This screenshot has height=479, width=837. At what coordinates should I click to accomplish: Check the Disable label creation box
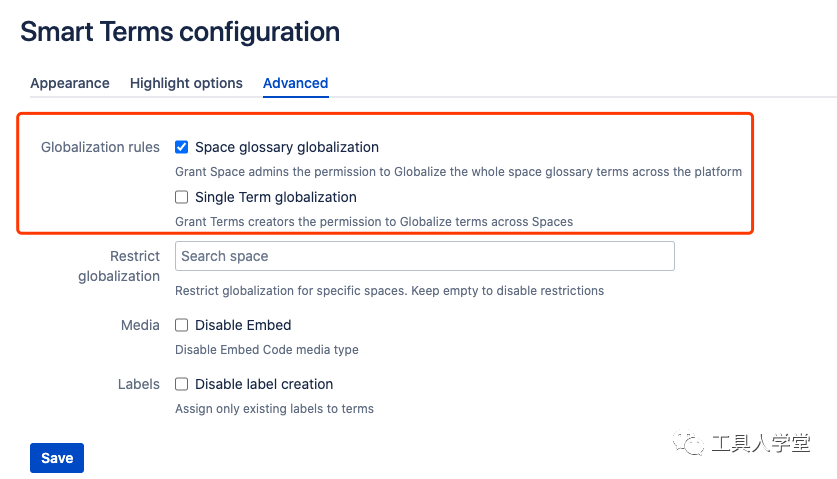pyautogui.click(x=182, y=384)
